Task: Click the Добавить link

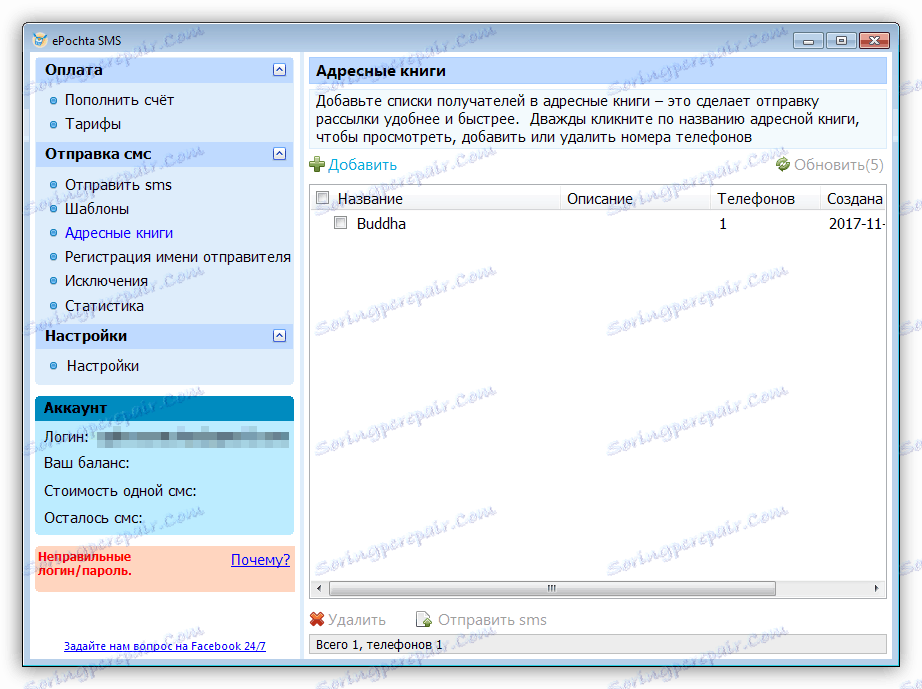Action: (362, 165)
